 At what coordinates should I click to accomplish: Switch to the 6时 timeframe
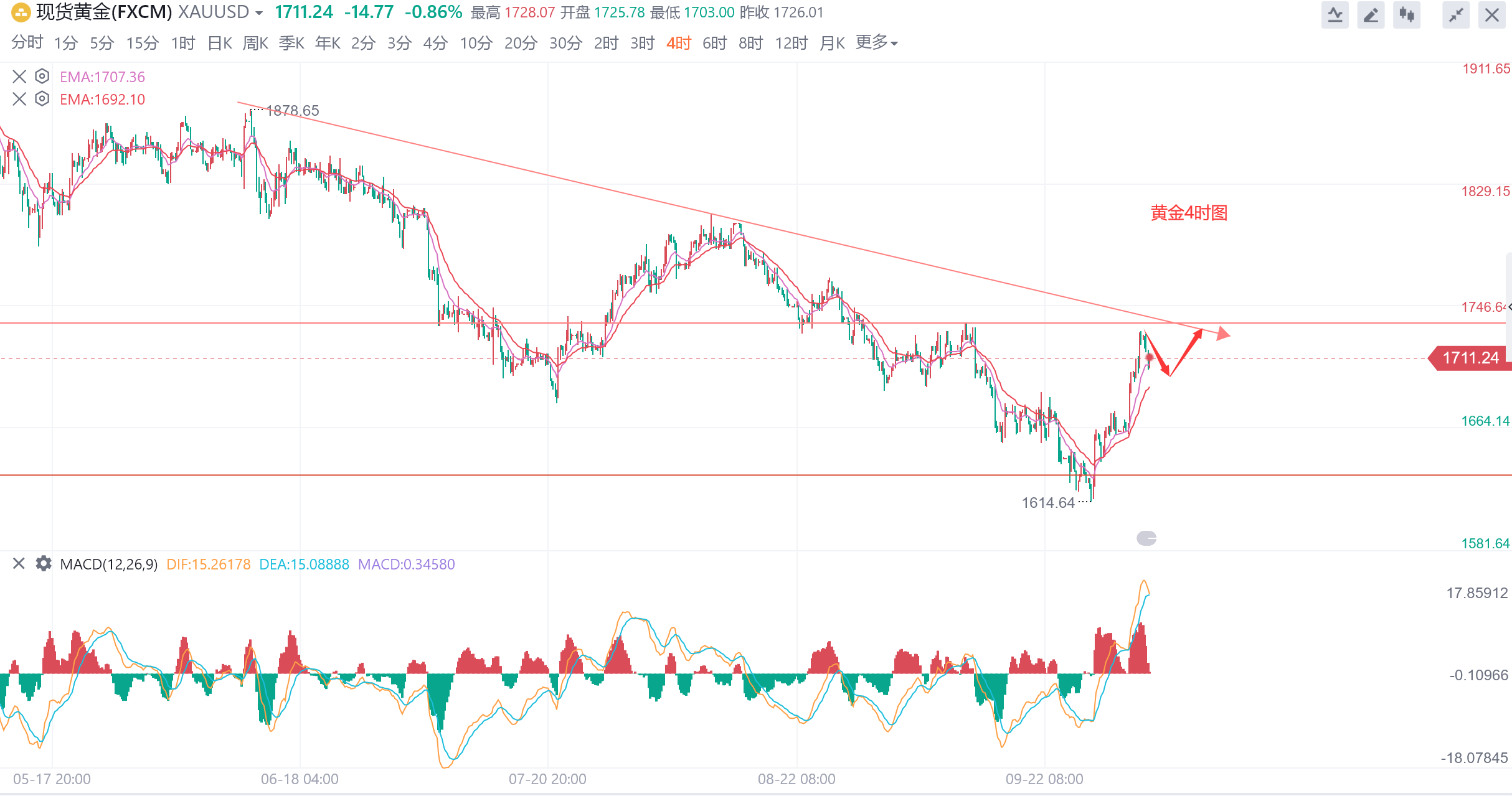715,42
